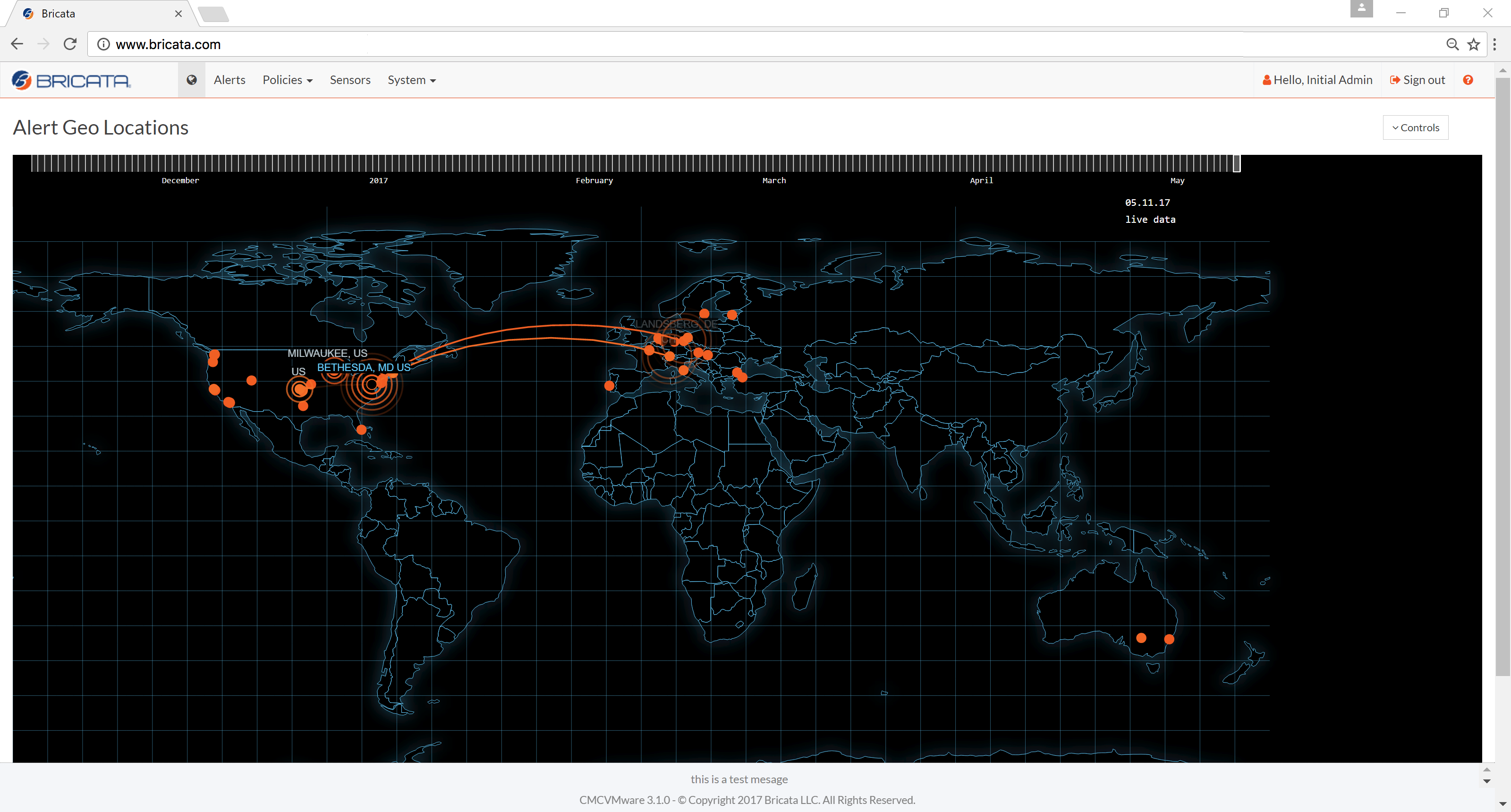Viewport: 1511px width, 812px height.
Task: Click the globe map icon in navbar
Action: tap(191, 80)
